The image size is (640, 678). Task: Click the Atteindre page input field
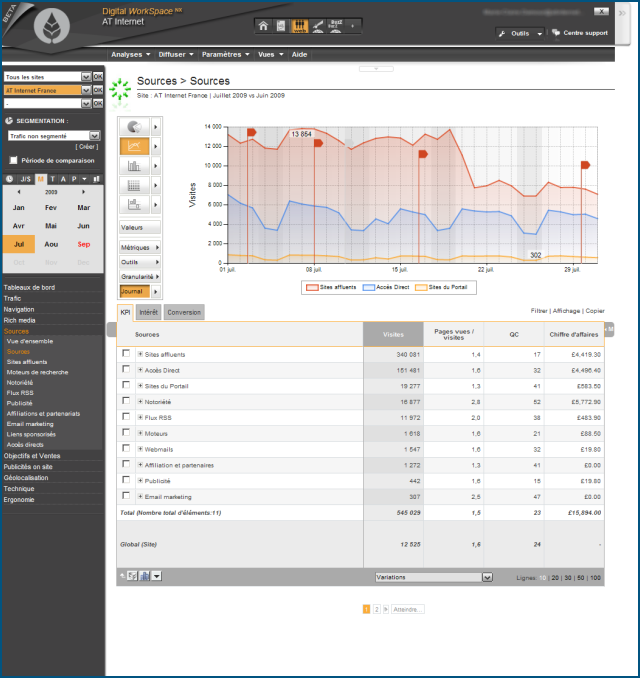click(x=407, y=609)
